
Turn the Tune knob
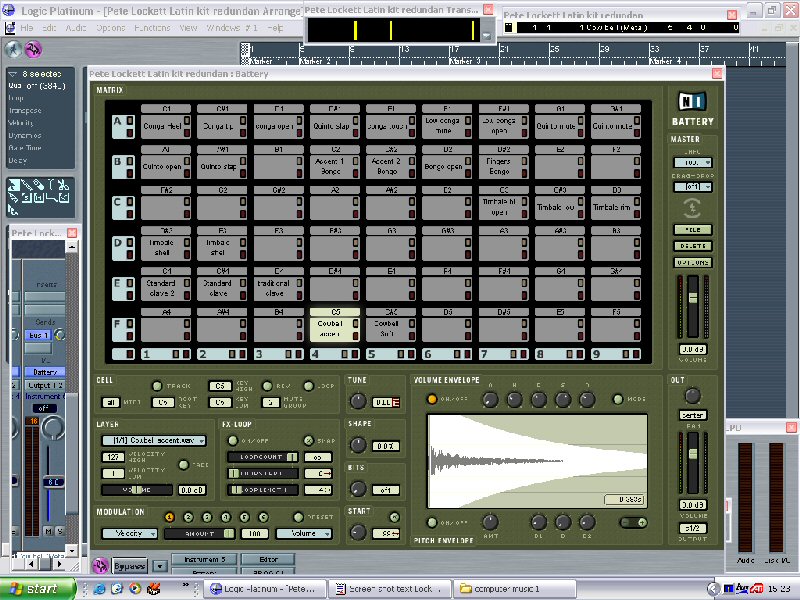[x=358, y=401]
